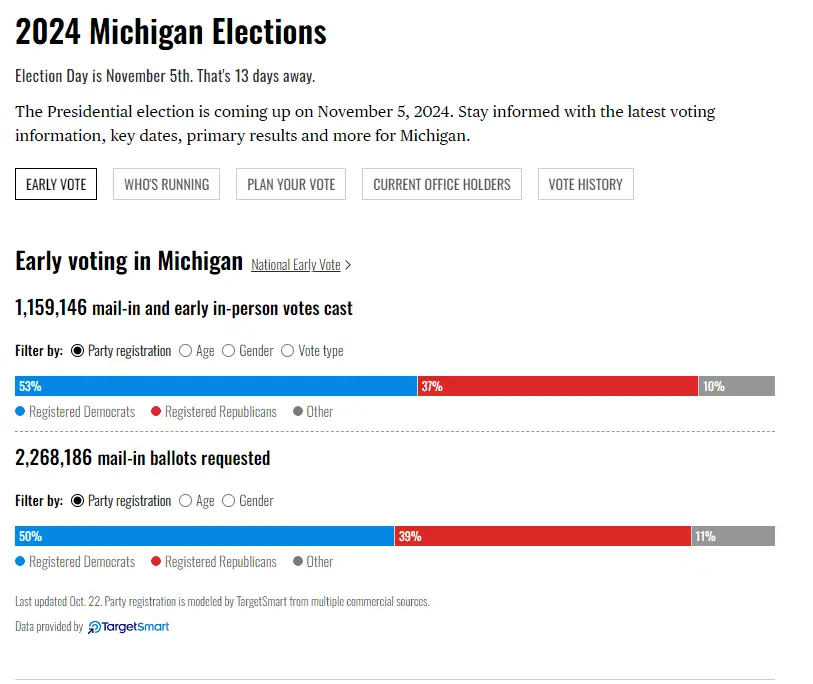Click red Registered Republicans legend dot under votes cast

point(156,411)
